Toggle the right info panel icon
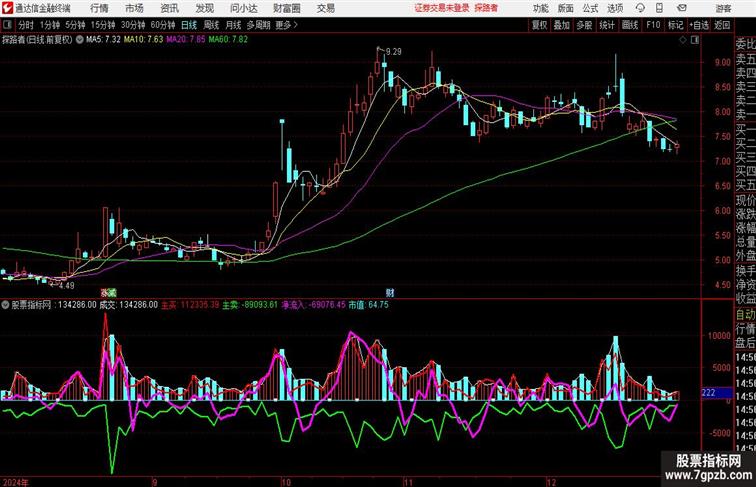756x487 pixels. pos(695,40)
